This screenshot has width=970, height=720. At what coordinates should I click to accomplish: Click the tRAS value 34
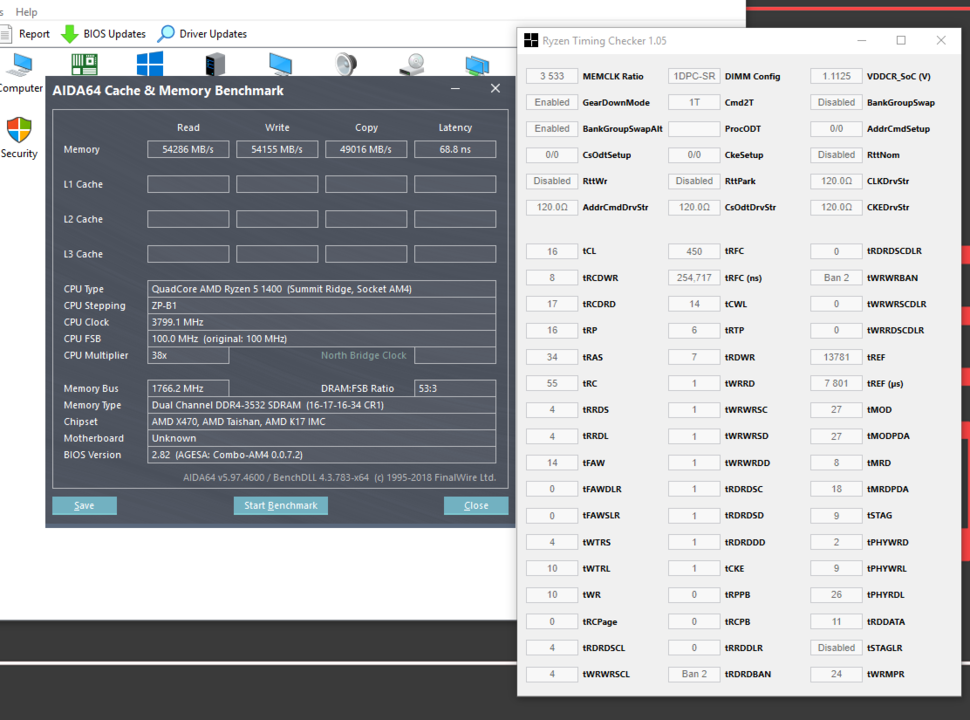tap(552, 357)
